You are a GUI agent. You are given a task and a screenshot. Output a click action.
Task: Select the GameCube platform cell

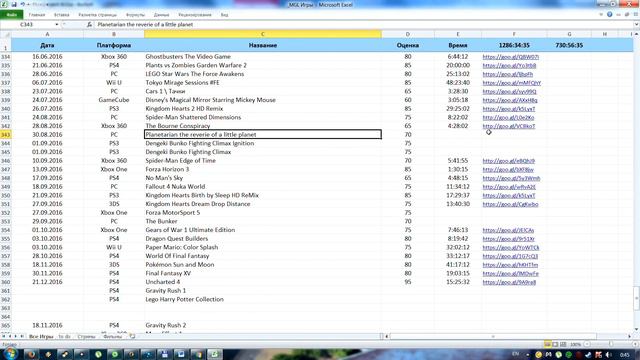coord(114,100)
